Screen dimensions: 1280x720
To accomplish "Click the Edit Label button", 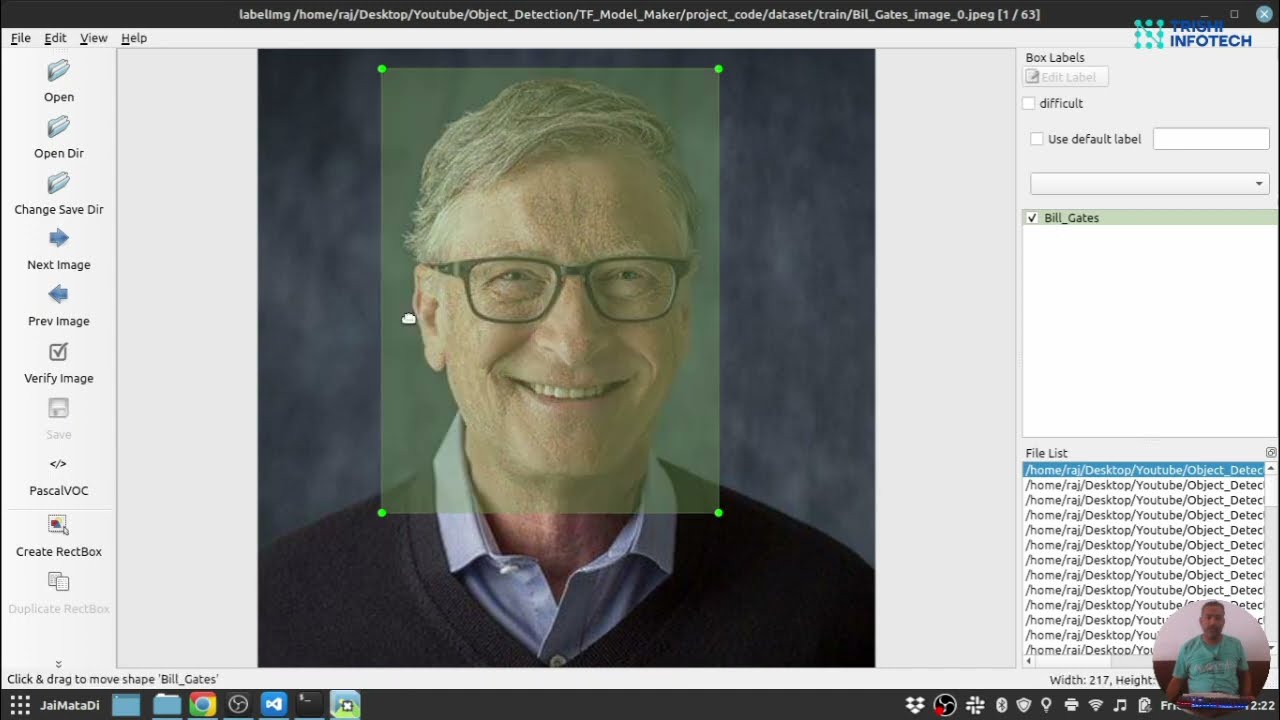I will (x=1065, y=77).
